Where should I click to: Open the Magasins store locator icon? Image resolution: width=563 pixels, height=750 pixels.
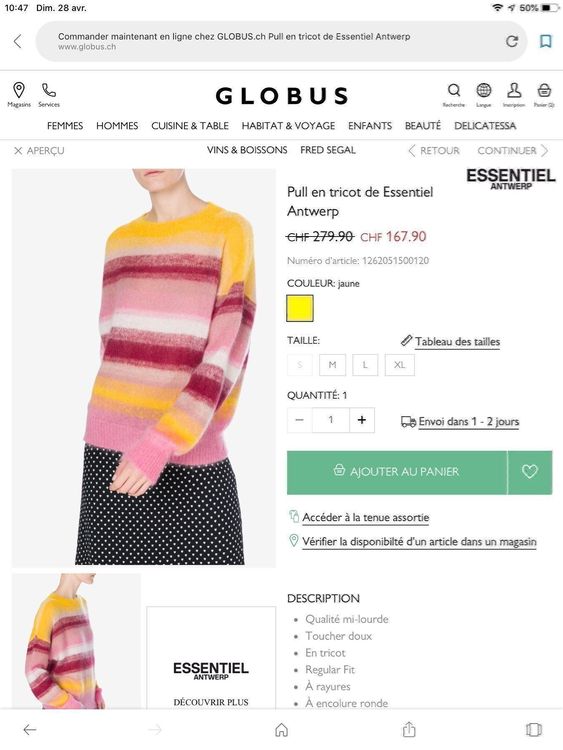coord(19,90)
